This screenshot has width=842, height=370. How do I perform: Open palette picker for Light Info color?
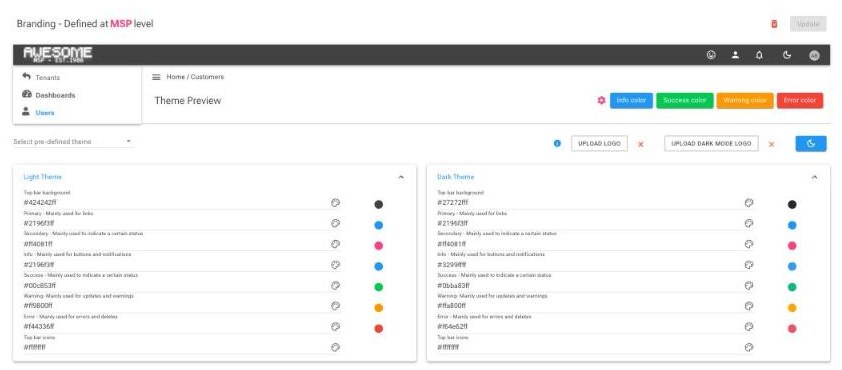click(335, 264)
